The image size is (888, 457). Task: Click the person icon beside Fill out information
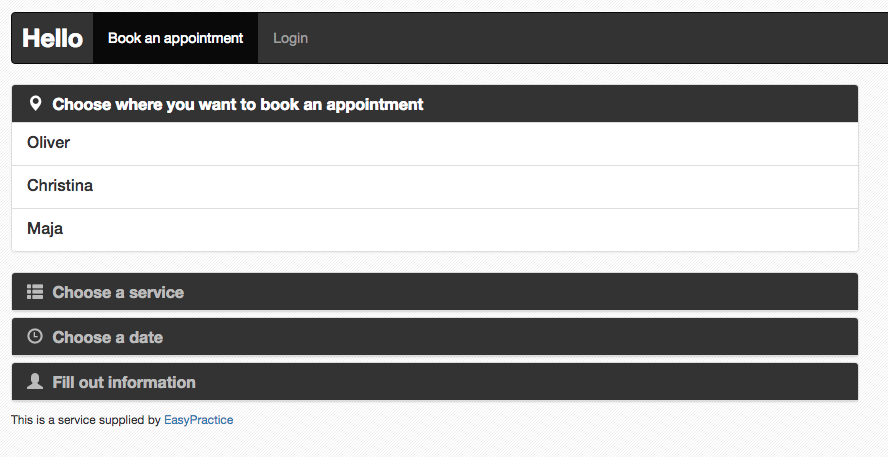(35, 381)
